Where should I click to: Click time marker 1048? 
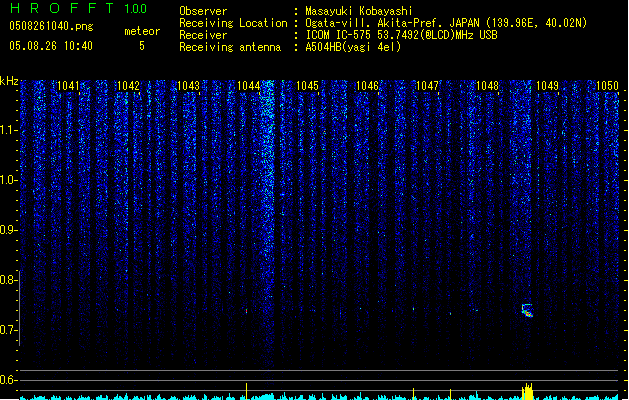[x=487, y=85]
